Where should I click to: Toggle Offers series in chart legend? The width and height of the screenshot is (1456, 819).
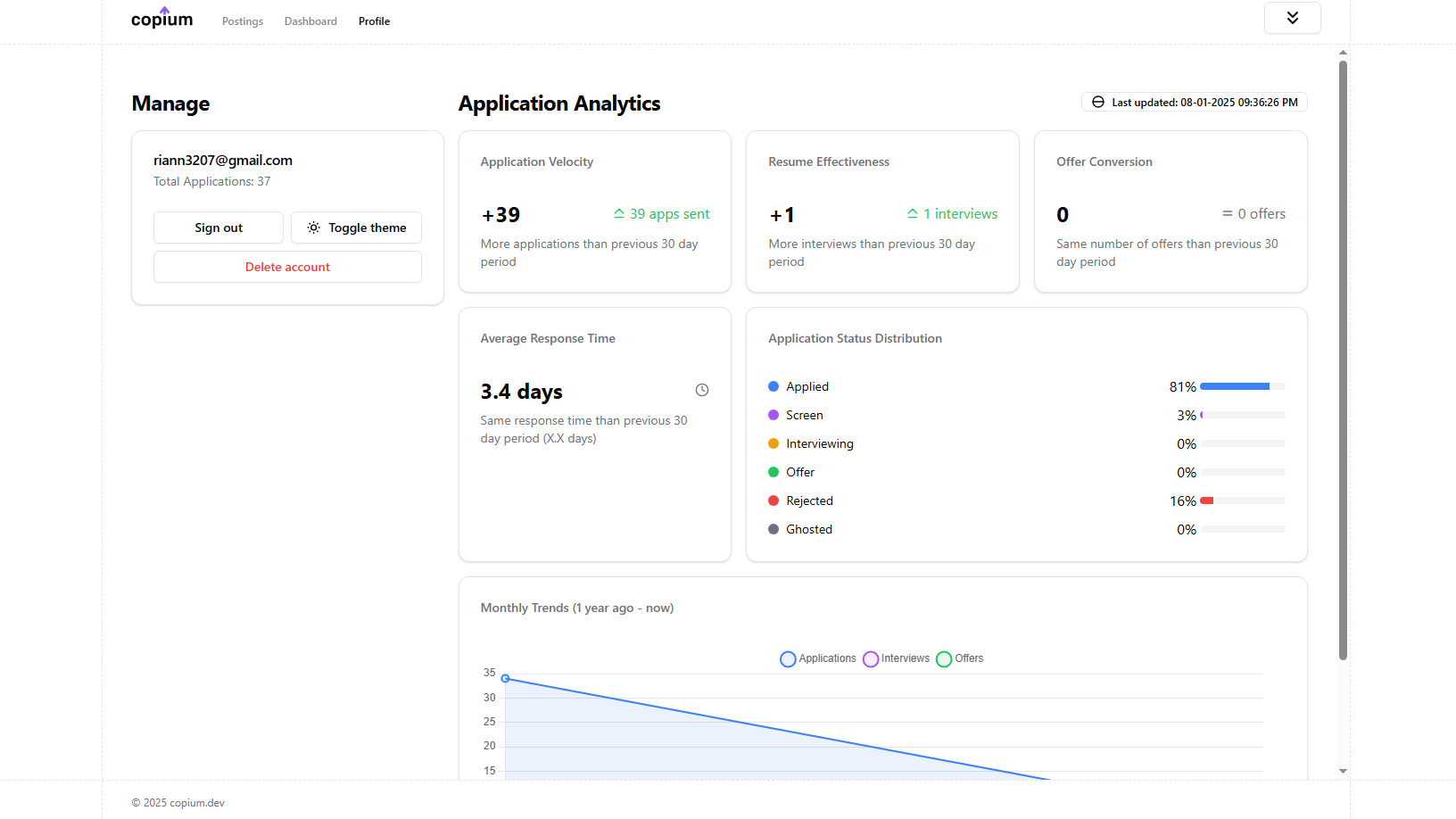click(960, 659)
